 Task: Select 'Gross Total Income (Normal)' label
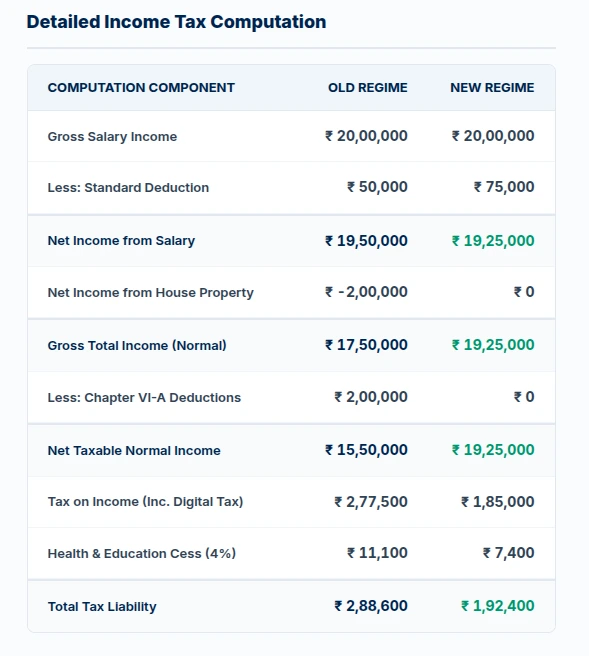coord(137,346)
